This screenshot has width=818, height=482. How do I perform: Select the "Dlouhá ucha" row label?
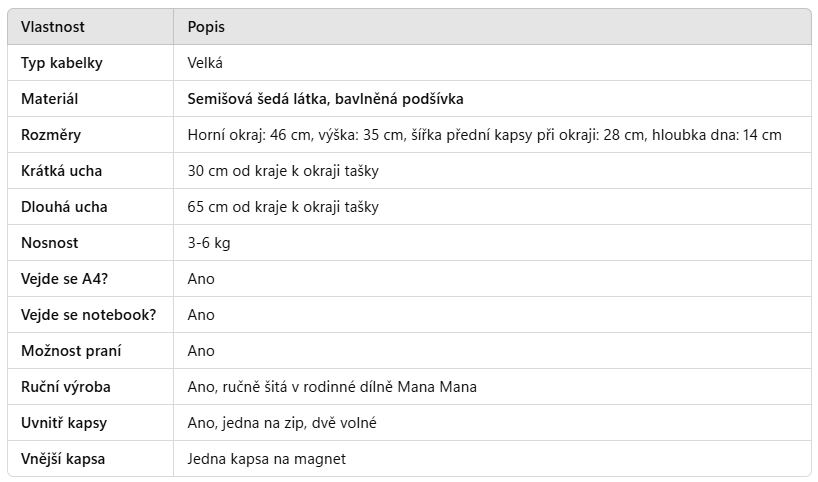click(x=64, y=207)
